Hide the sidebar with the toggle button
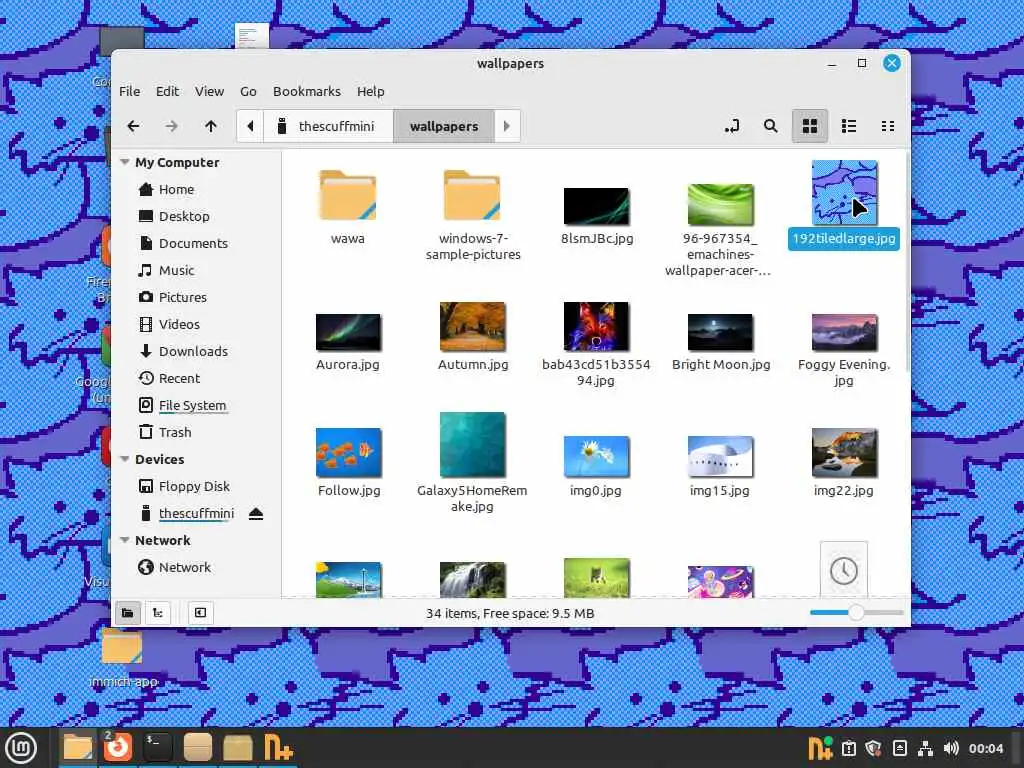The height and width of the screenshot is (768, 1024). point(200,613)
